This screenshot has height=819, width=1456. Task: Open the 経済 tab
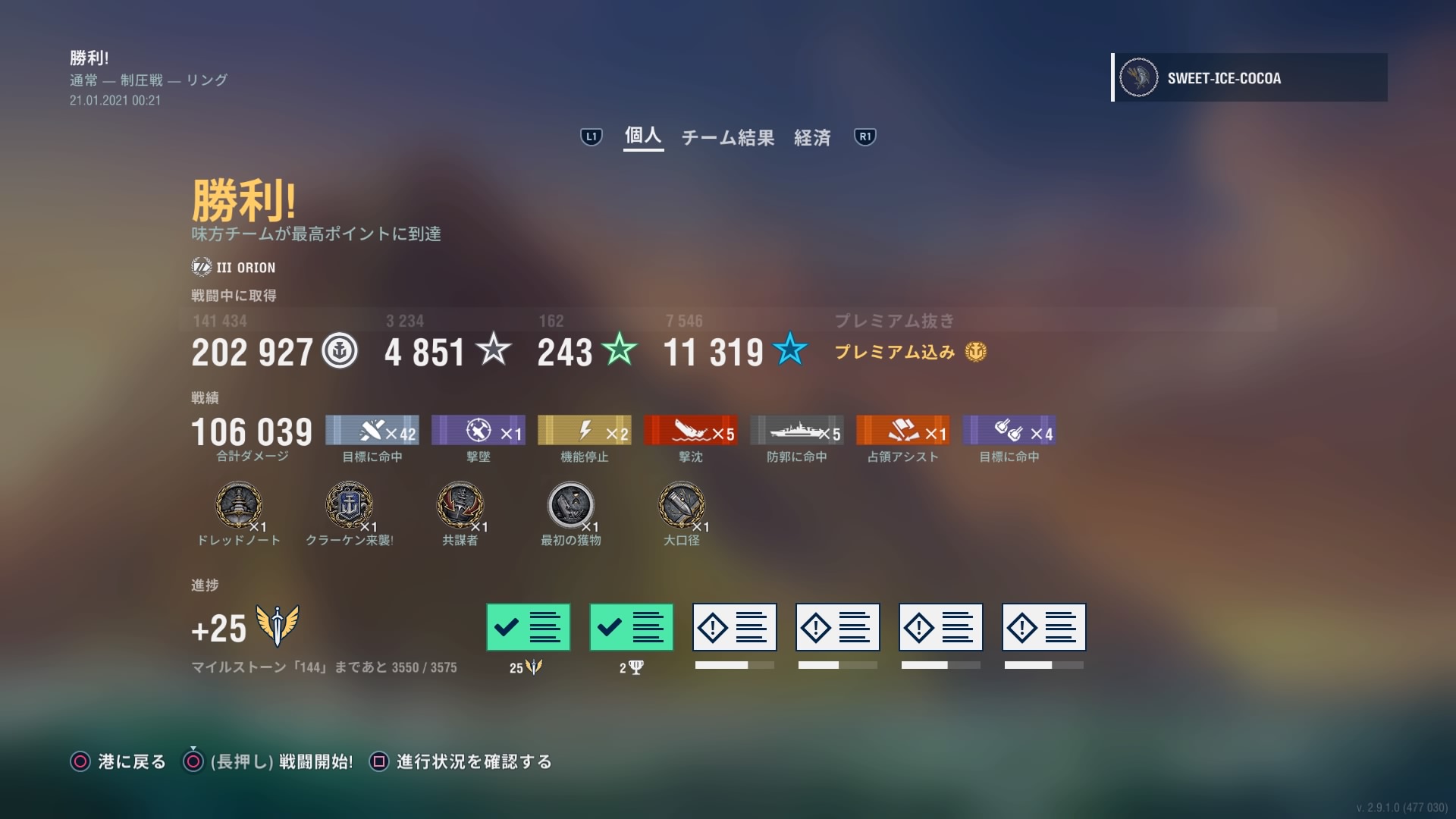pos(812,138)
